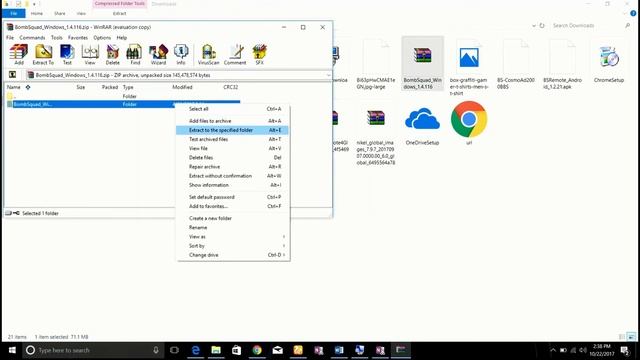Click the Info toolbar icon

click(181, 54)
